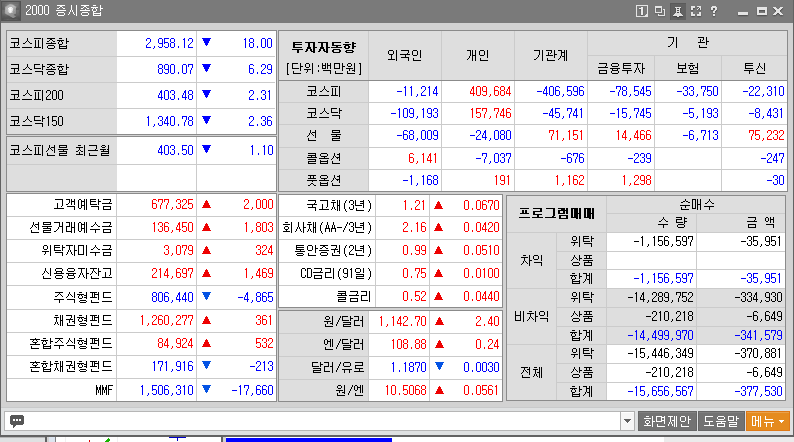Click the up arrow in the 콜금리 row

point(439,296)
